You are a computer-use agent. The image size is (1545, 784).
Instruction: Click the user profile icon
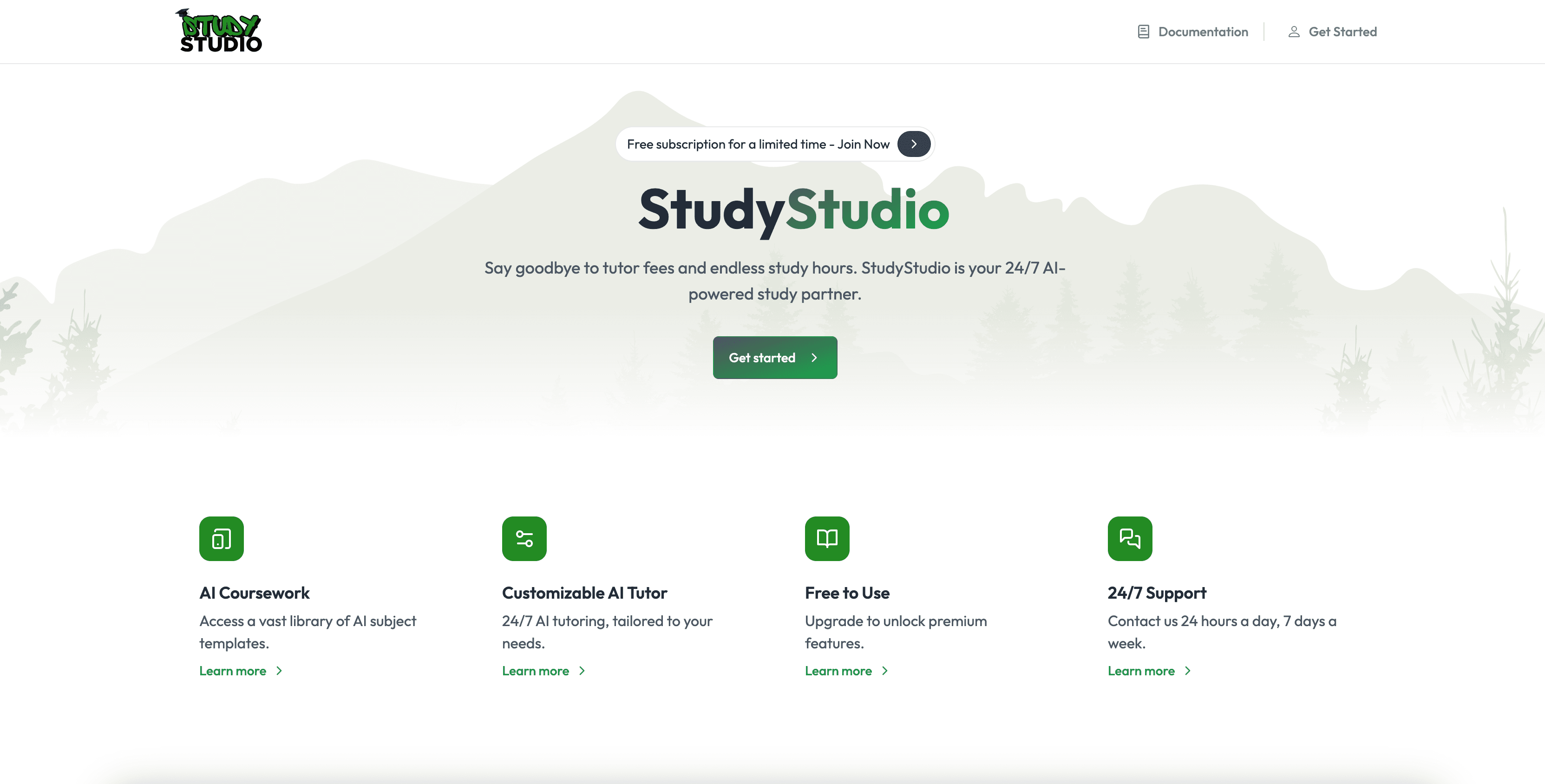pos(1294,32)
